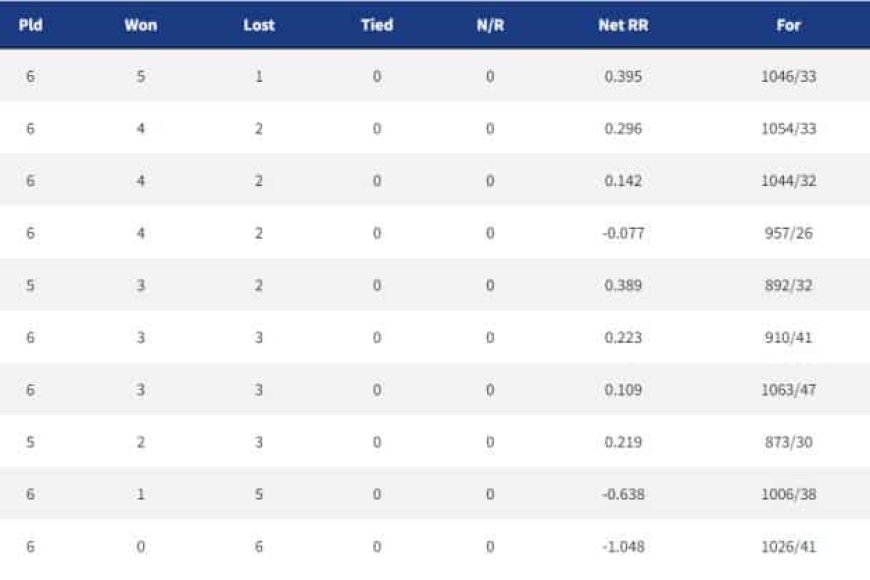
Task: Click the For value 957/26
Action: pyautogui.click(x=788, y=233)
